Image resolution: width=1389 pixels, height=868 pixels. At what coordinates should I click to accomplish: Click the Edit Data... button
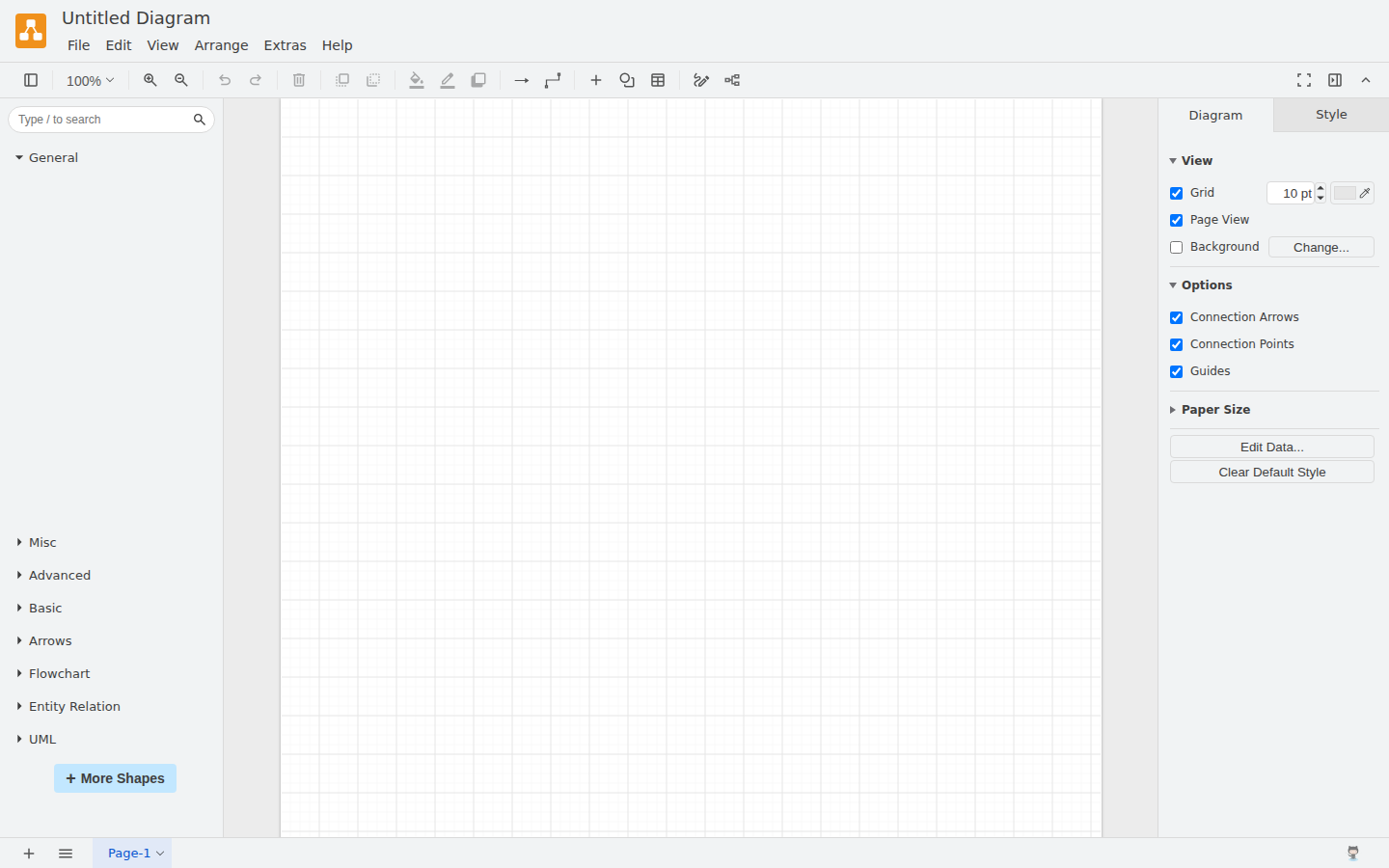[1271, 447]
